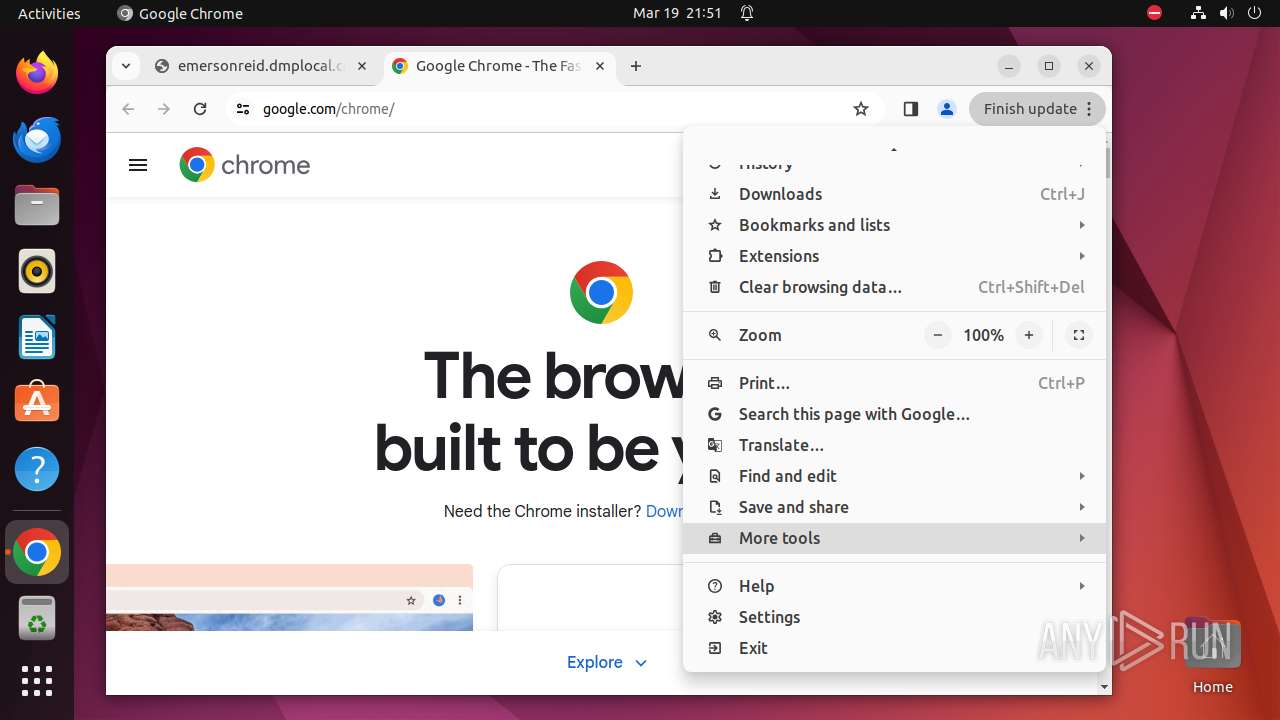The width and height of the screenshot is (1280, 720).
Task: Choose Clear browsing data
Action: click(x=895, y=287)
